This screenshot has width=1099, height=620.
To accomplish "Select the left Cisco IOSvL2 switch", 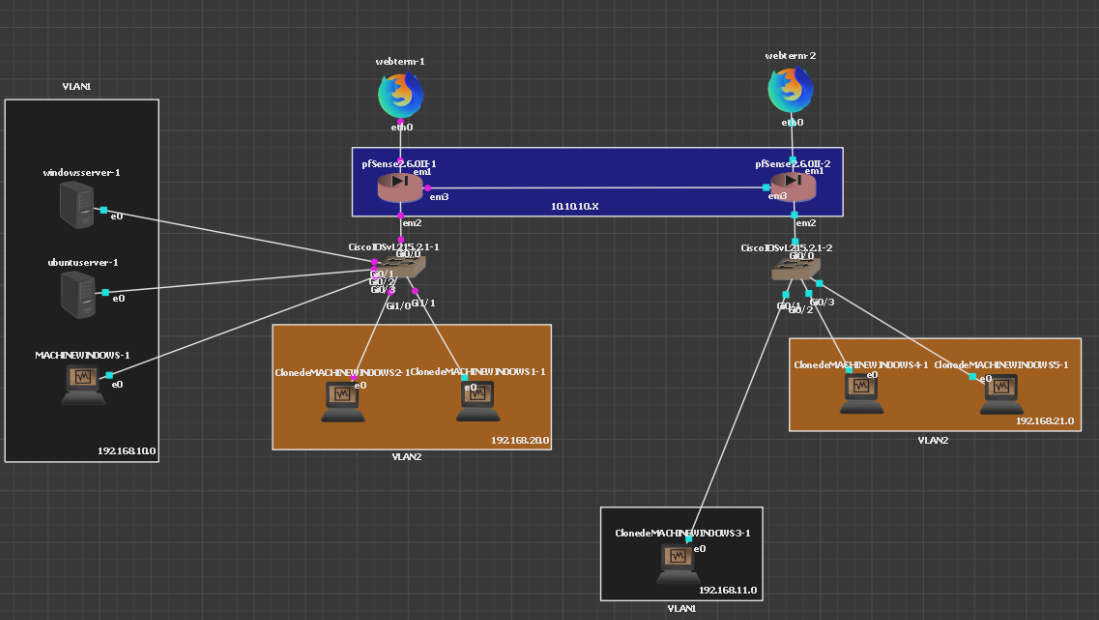I will (x=402, y=266).
